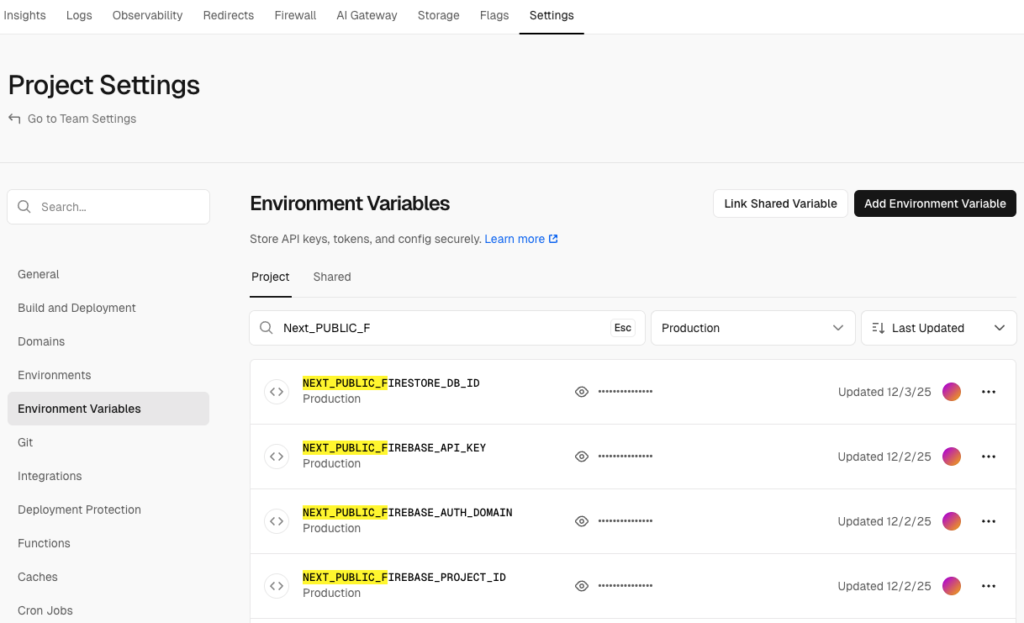Select Domains in the settings sidebar

click(41, 342)
